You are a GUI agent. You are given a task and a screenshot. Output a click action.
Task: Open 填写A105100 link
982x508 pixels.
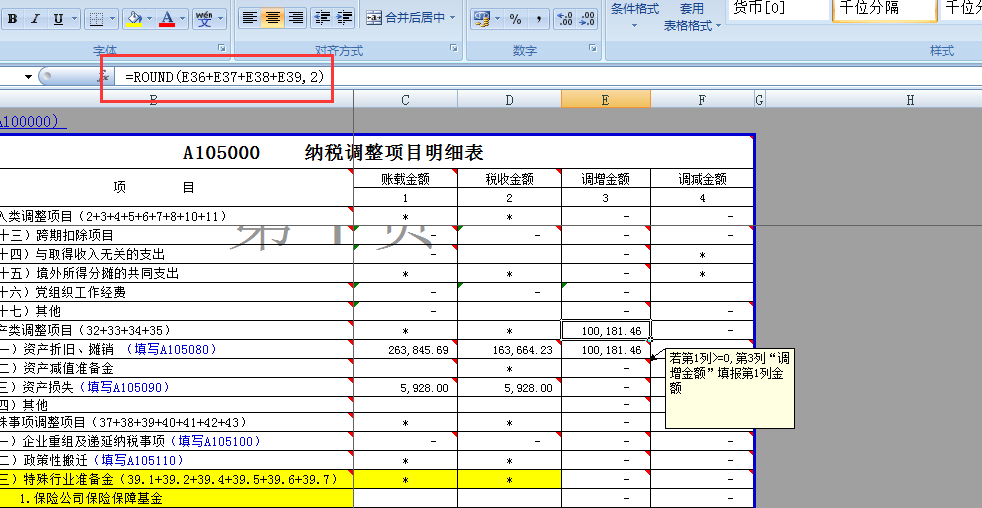[215, 442]
